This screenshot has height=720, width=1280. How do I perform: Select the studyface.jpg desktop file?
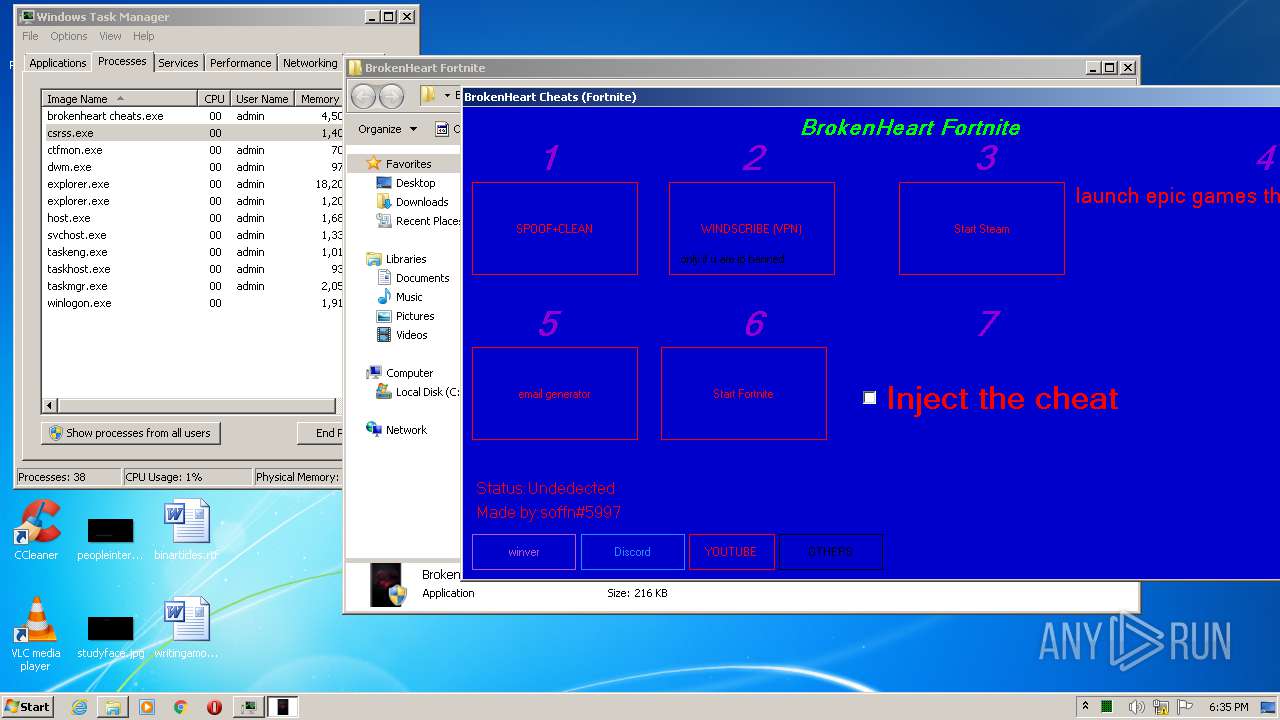[x=110, y=636]
